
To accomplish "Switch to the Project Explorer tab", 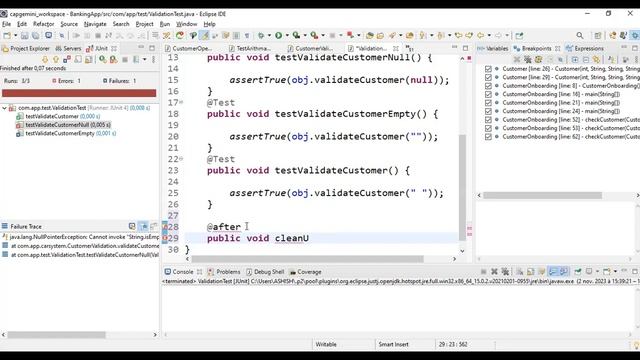I will pyautogui.click(x=25, y=49).
